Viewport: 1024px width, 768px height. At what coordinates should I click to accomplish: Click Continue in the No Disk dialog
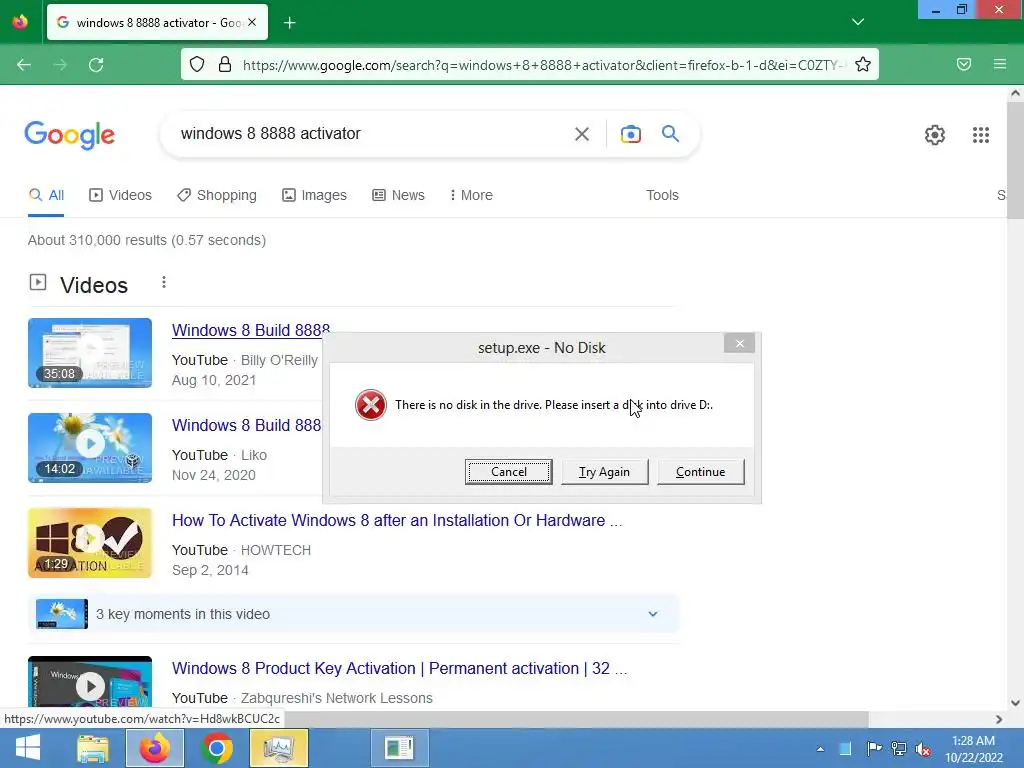click(x=700, y=472)
